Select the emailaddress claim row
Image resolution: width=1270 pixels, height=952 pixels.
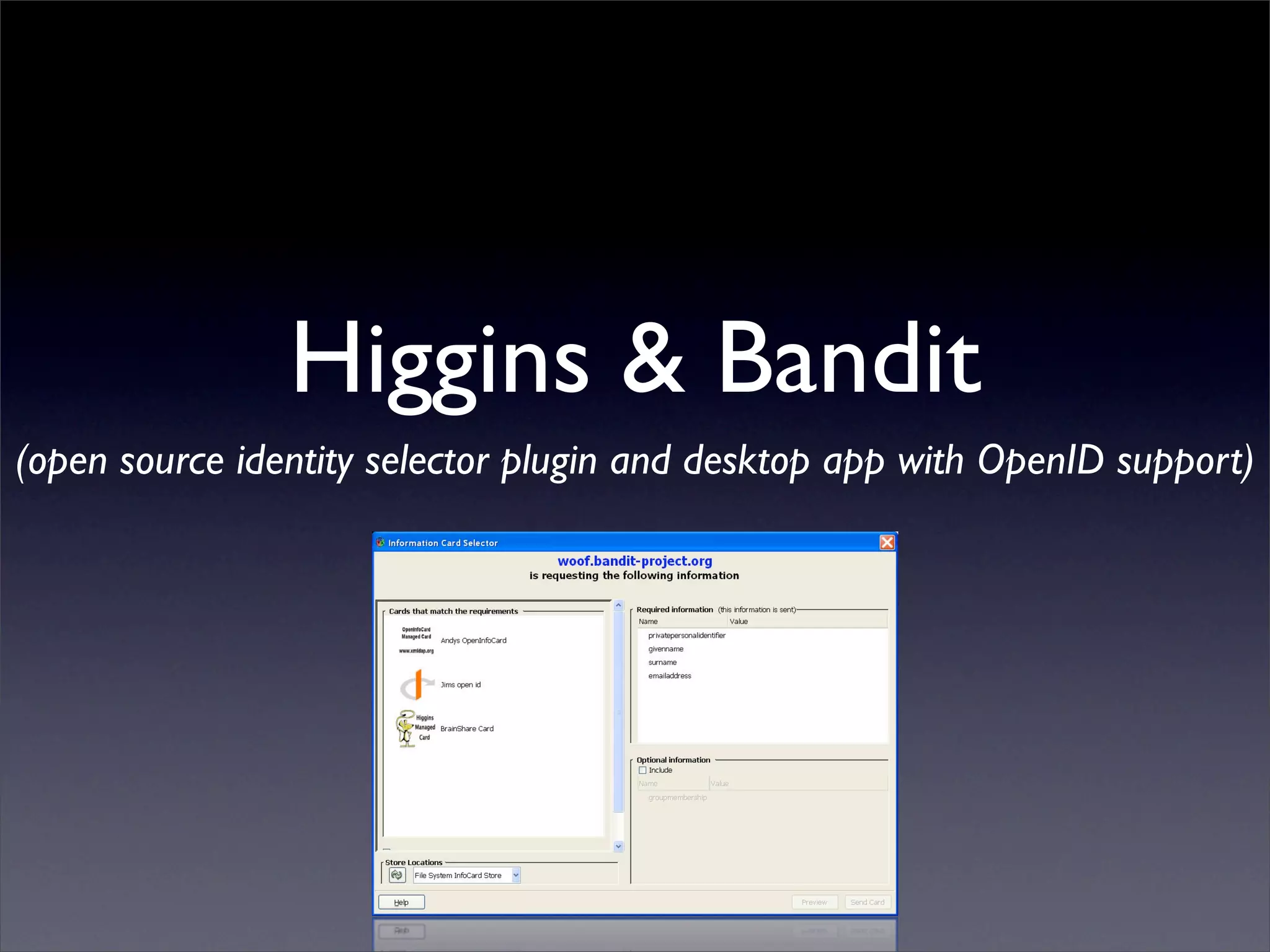pyautogui.click(x=669, y=676)
